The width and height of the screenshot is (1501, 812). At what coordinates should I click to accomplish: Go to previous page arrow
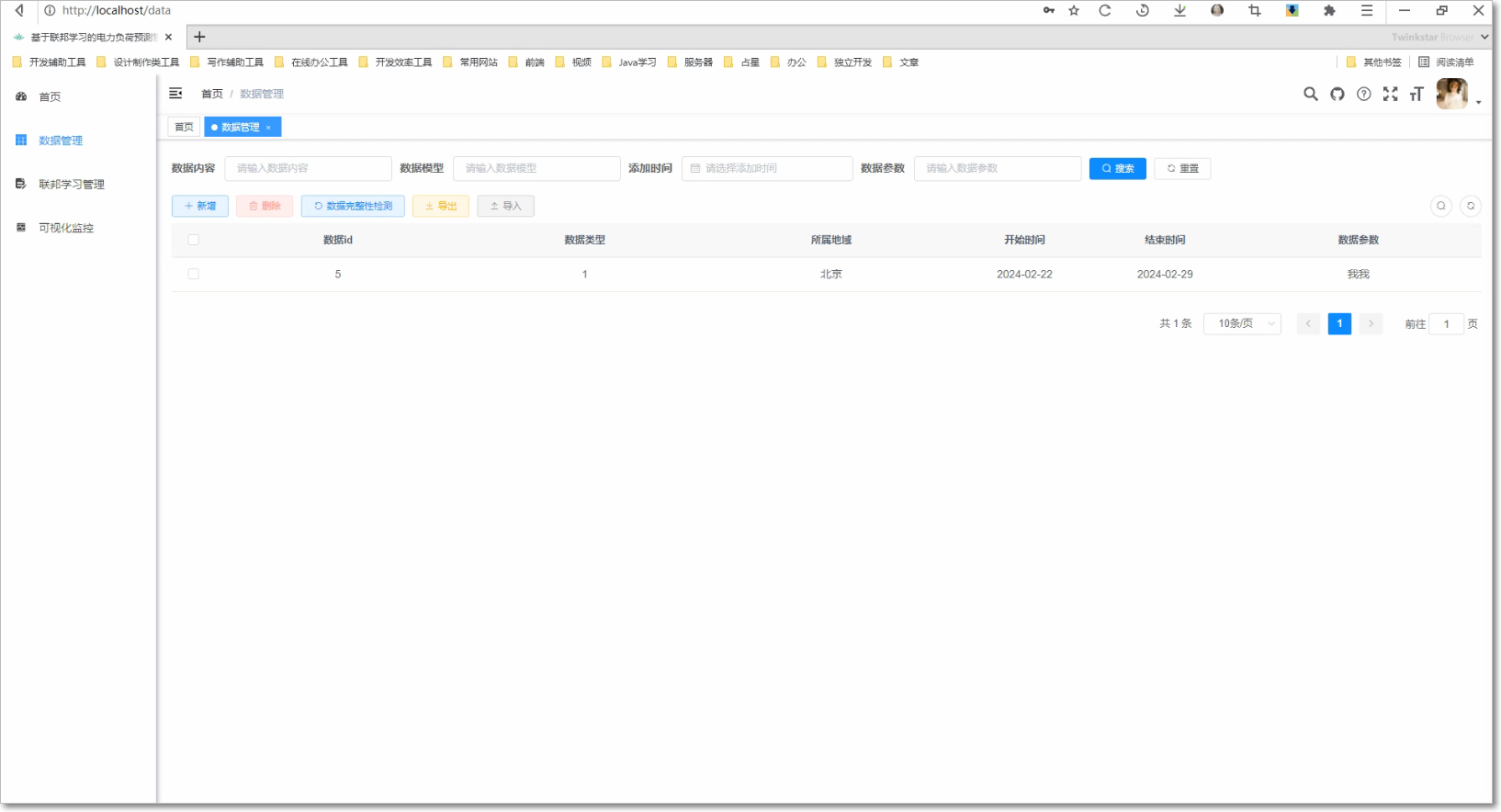pyautogui.click(x=1309, y=323)
